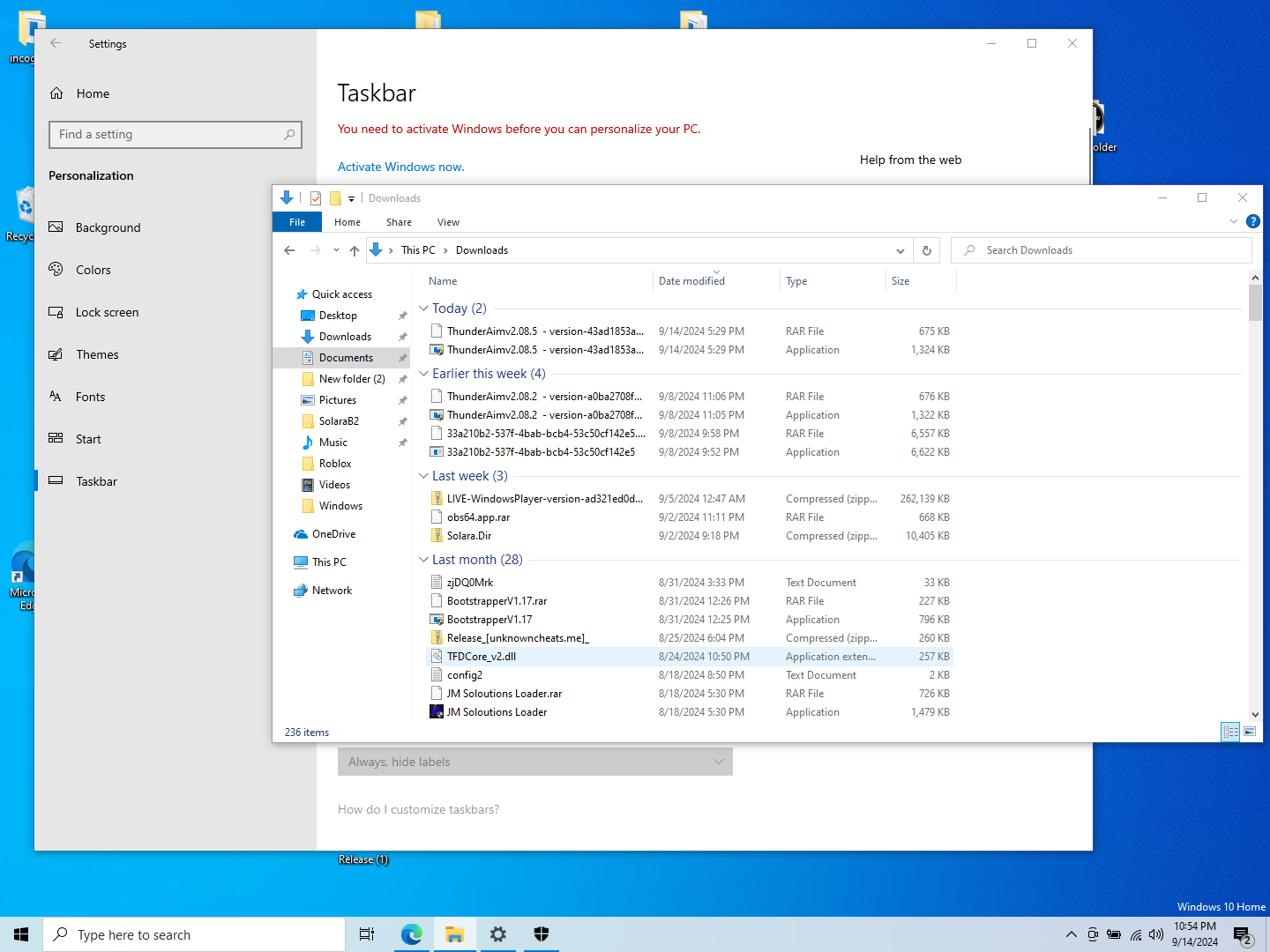Open volume control in system tray
The height and width of the screenshot is (952, 1270).
(x=1156, y=934)
